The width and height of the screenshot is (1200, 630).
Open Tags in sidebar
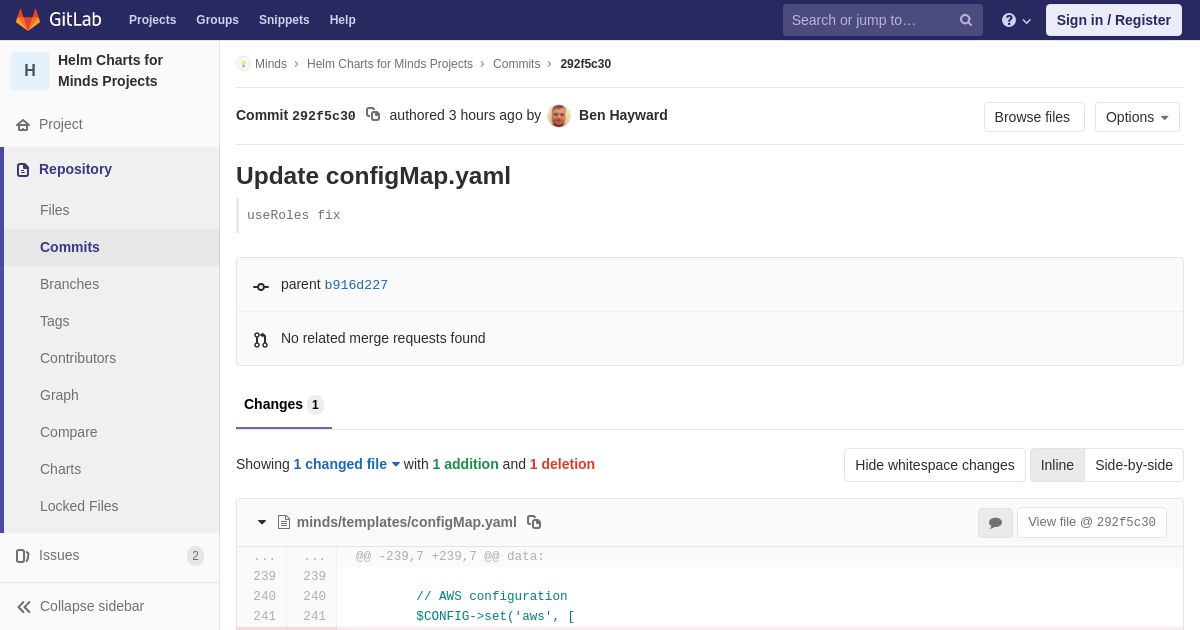pos(55,321)
